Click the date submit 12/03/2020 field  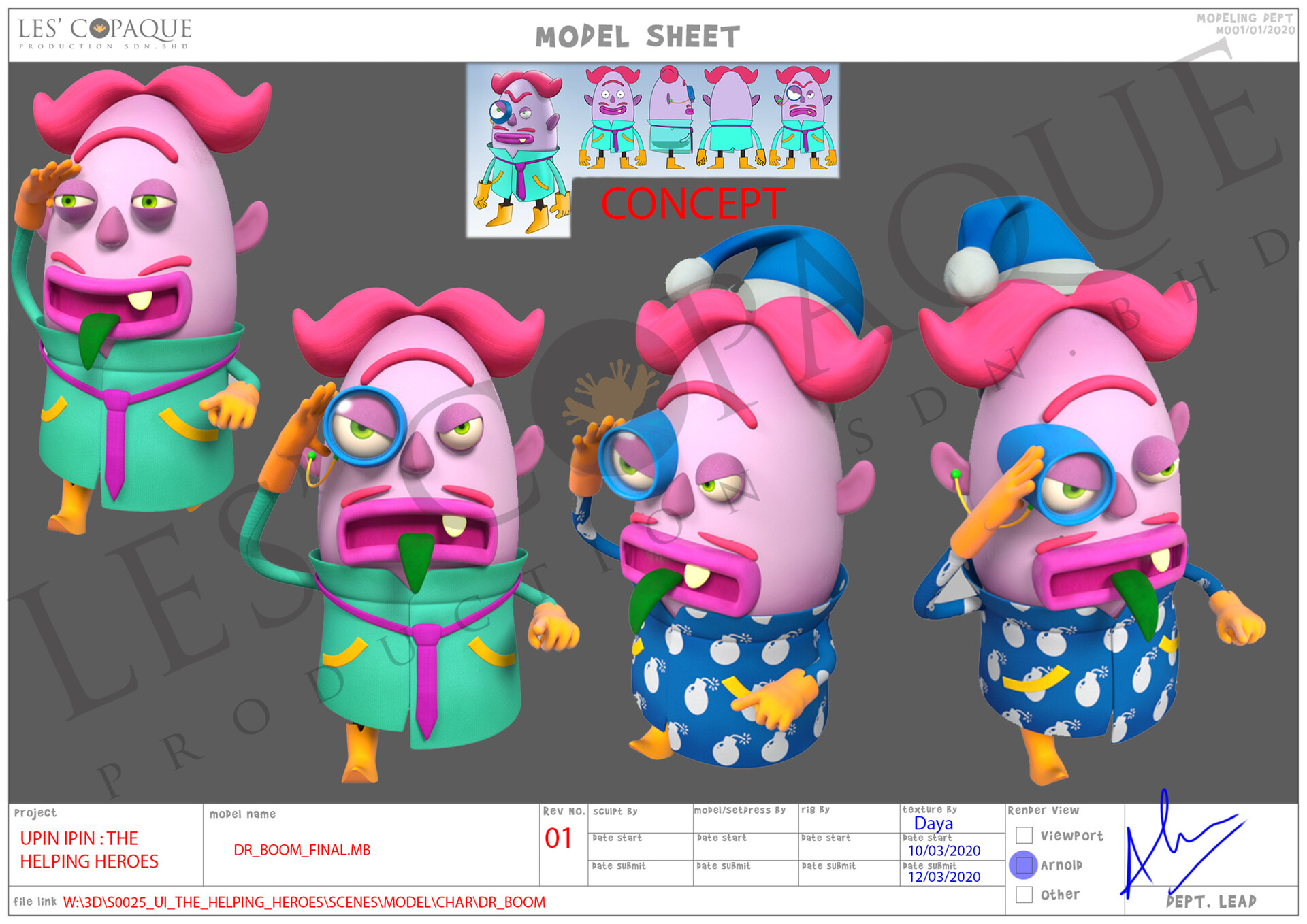[x=943, y=877]
